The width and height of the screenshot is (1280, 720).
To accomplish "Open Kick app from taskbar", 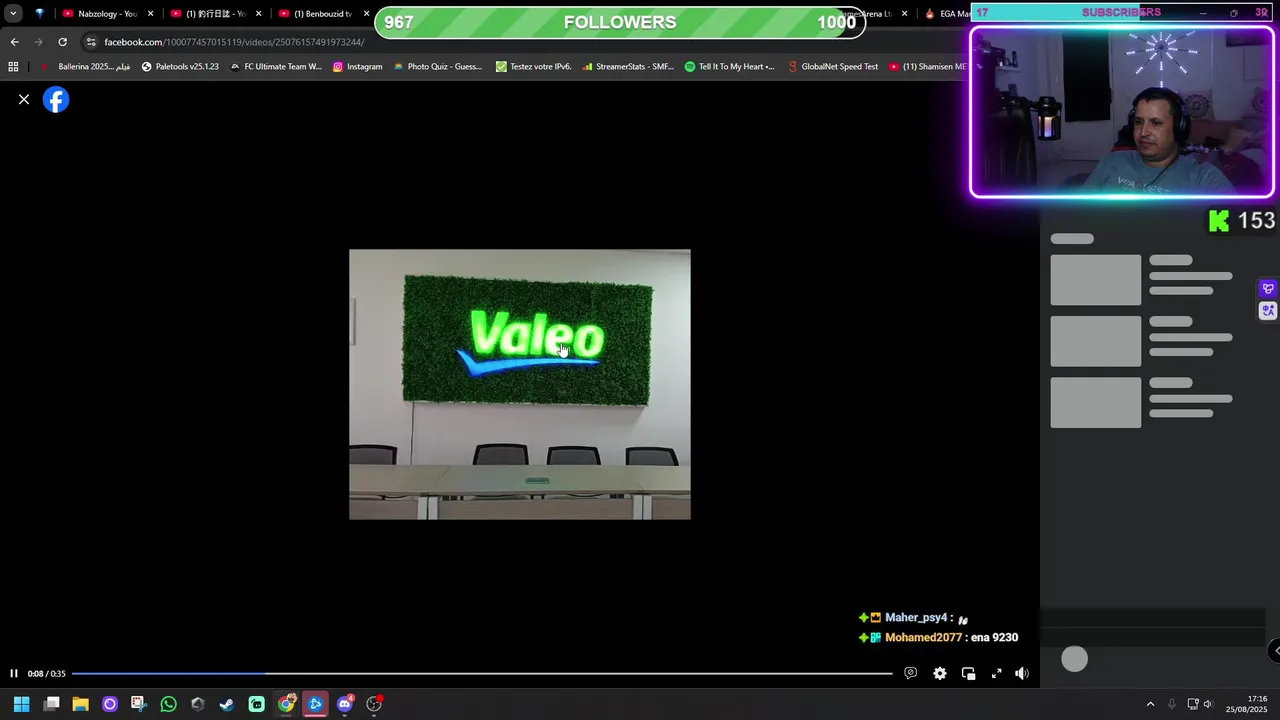I will pyautogui.click(x=257, y=704).
